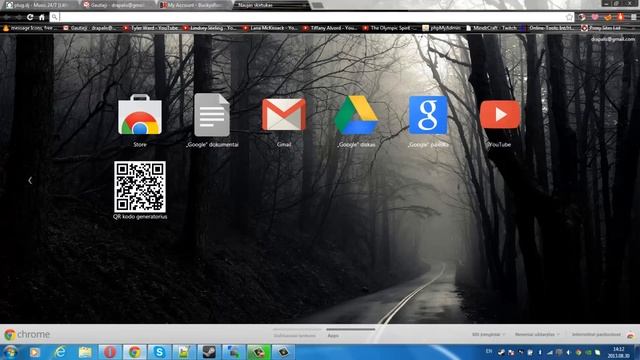640x360 pixels.
Task: Open the Tyler Ward - YouTube bookmark
Action: pyautogui.click(x=151, y=28)
